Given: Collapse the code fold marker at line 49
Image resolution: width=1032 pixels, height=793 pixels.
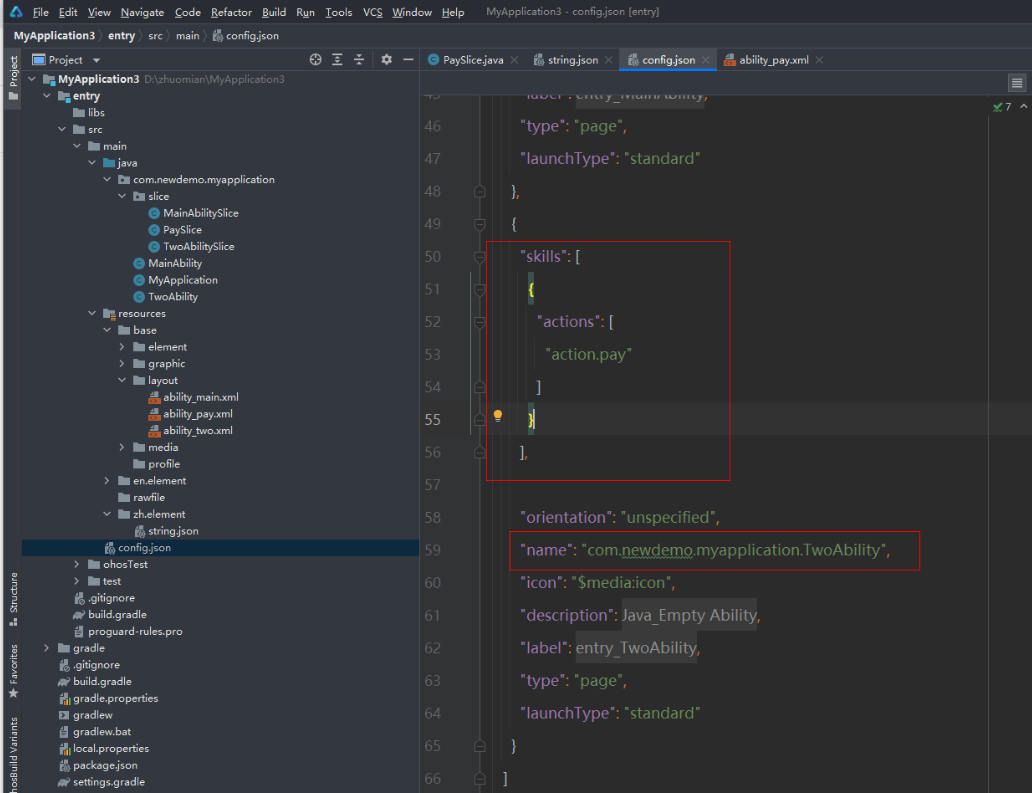Looking at the screenshot, I should coord(479,224).
